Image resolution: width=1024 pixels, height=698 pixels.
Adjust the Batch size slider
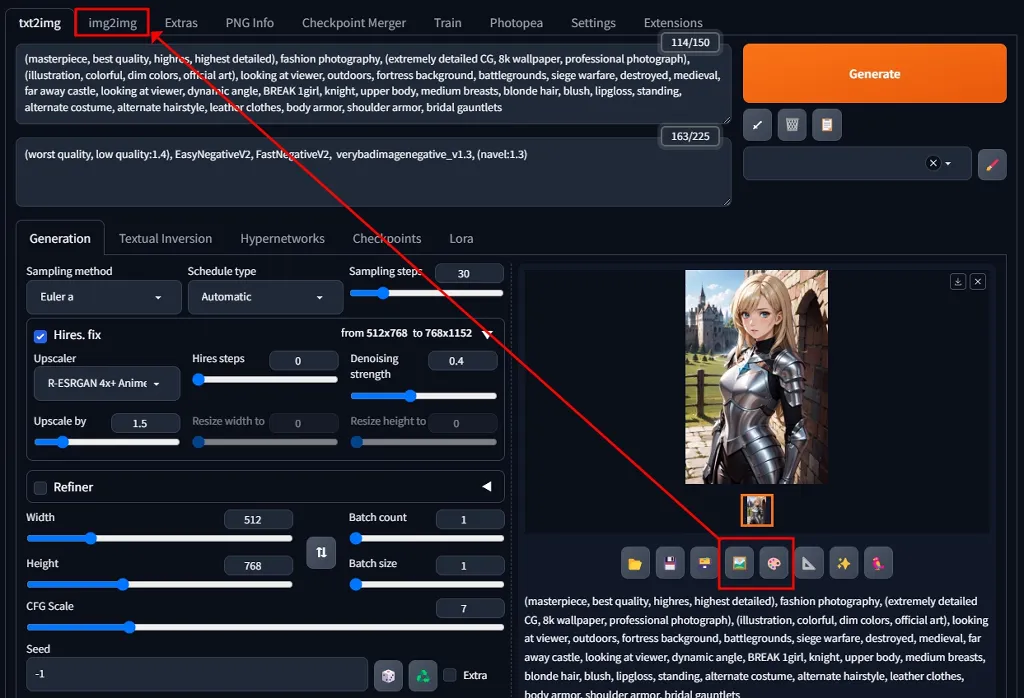(426, 584)
